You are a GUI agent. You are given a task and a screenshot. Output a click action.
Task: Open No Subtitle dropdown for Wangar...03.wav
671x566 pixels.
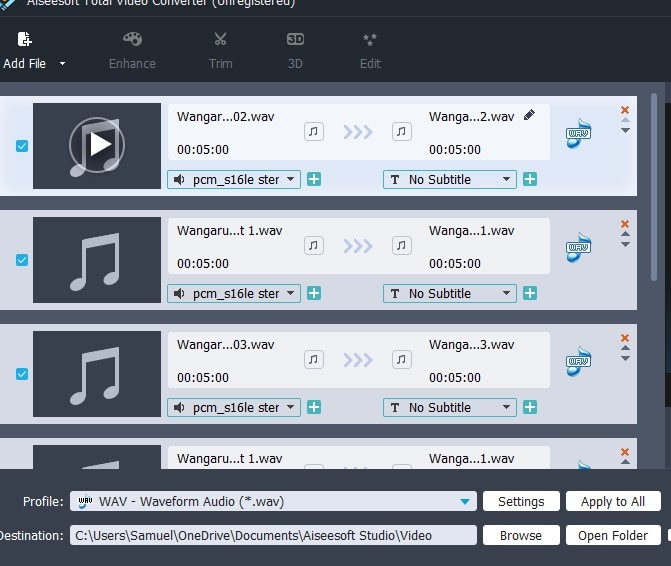[450, 407]
